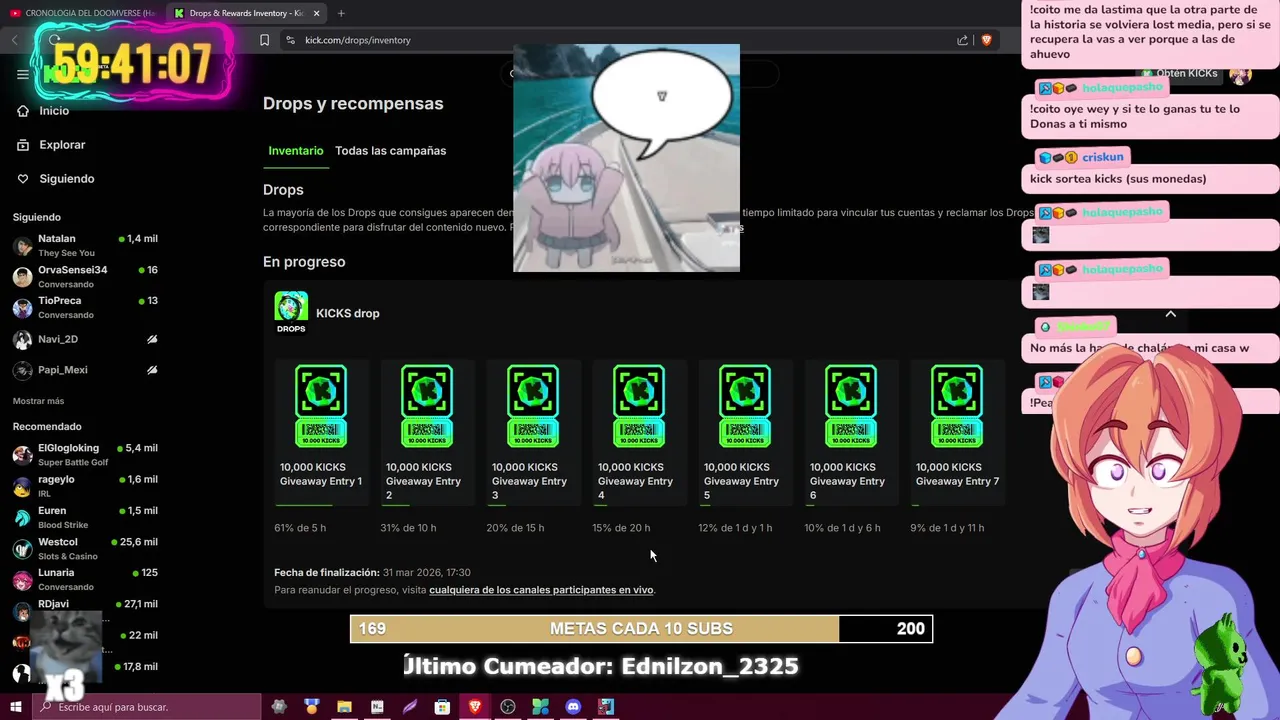
Task: Collapse chat overlay with the up chevron
Action: (1170, 314)
